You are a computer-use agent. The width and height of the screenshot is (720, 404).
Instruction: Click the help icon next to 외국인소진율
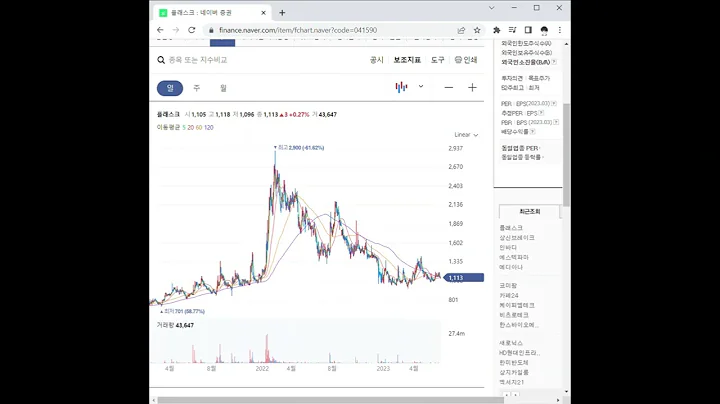pos(554,62)
